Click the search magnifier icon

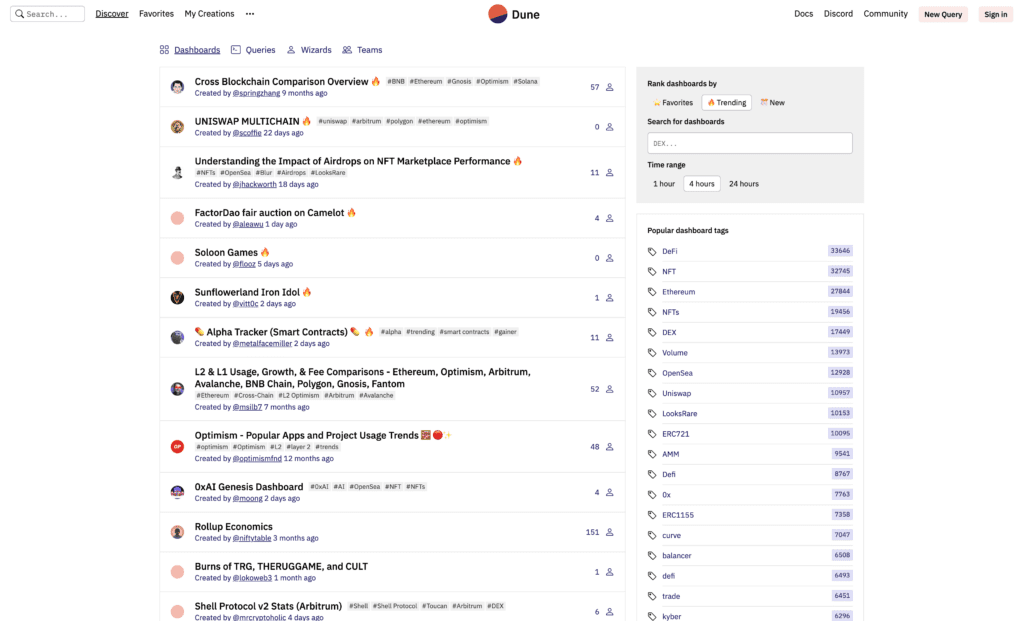(20, 14)
